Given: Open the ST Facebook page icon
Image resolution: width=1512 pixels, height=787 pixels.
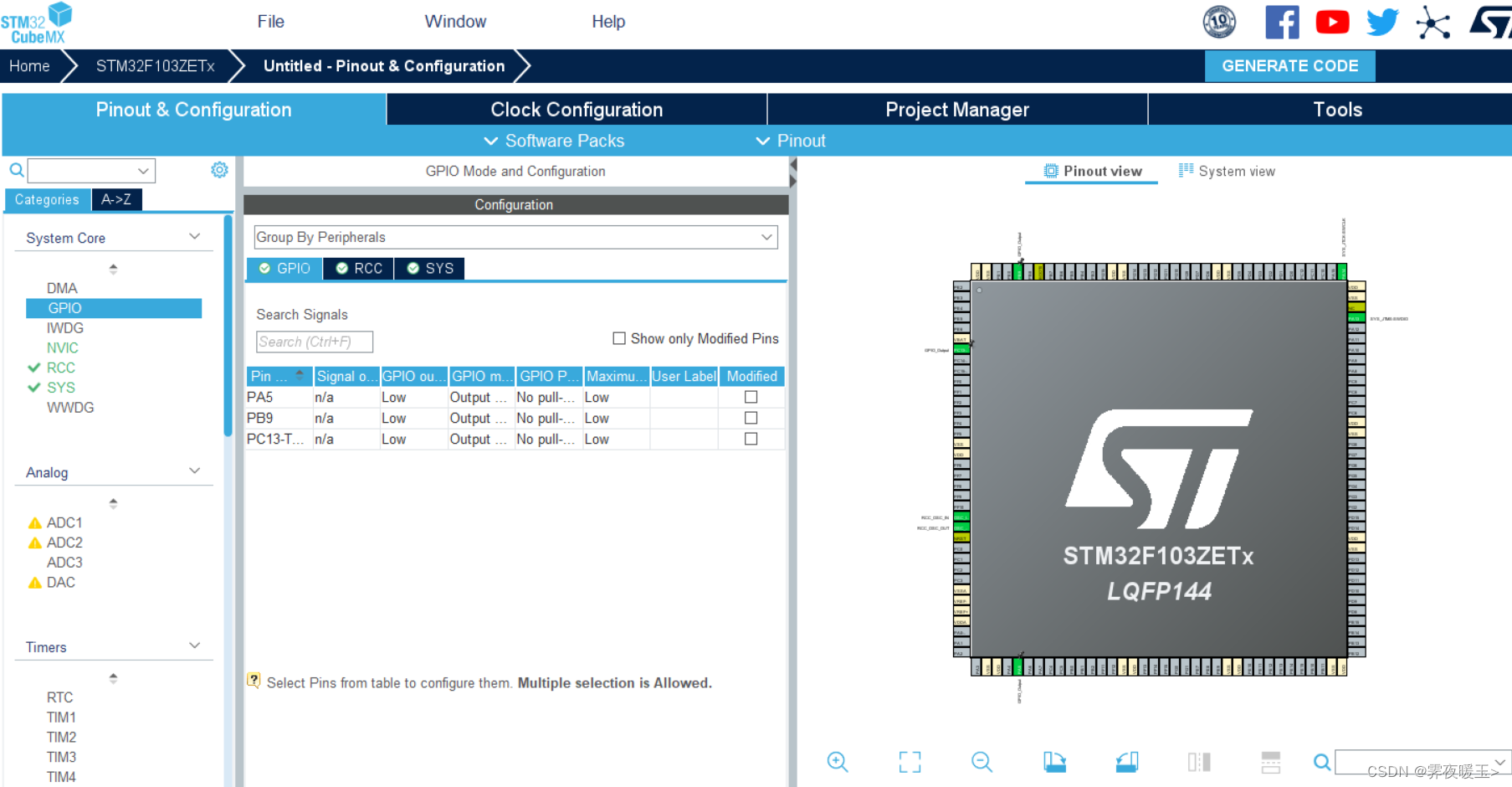Looking at the screenshot, I should coord(1282,22).
